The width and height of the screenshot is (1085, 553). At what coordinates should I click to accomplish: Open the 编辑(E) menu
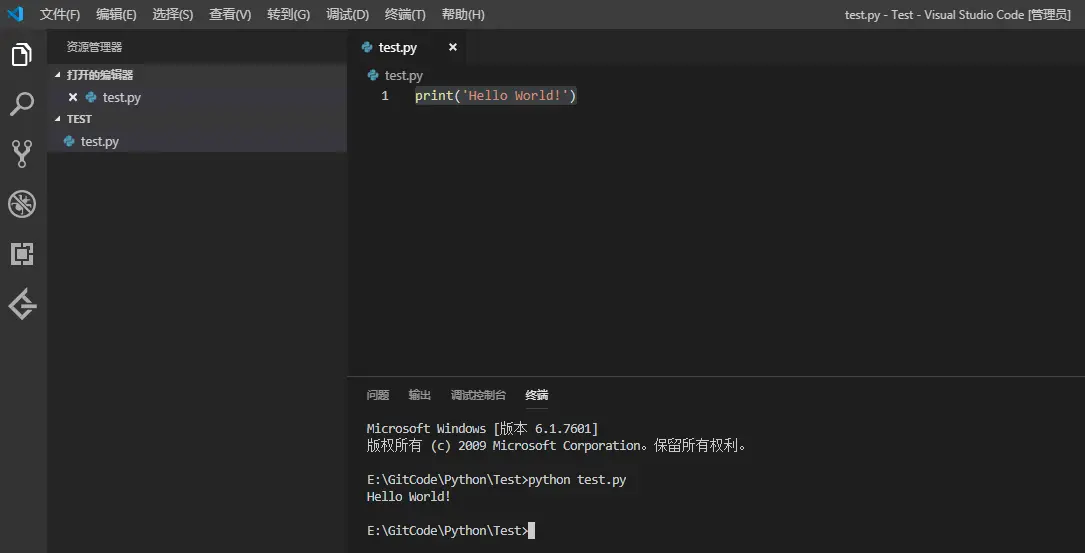coord(116,15)
